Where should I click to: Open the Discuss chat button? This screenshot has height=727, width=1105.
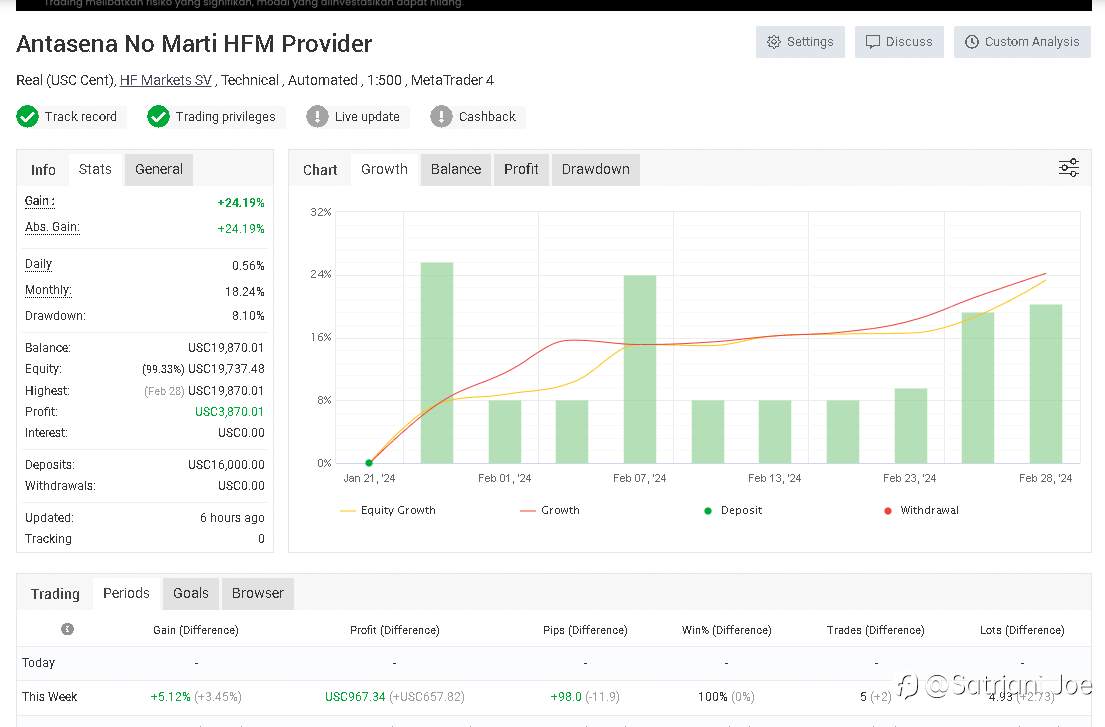(899, 42)
